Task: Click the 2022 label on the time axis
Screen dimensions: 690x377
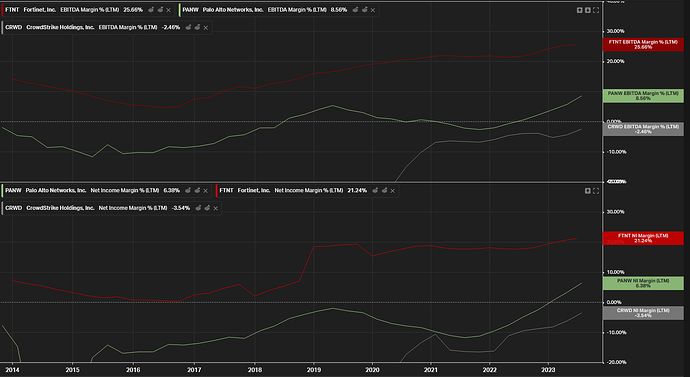Action: click(x=489, y=370)
